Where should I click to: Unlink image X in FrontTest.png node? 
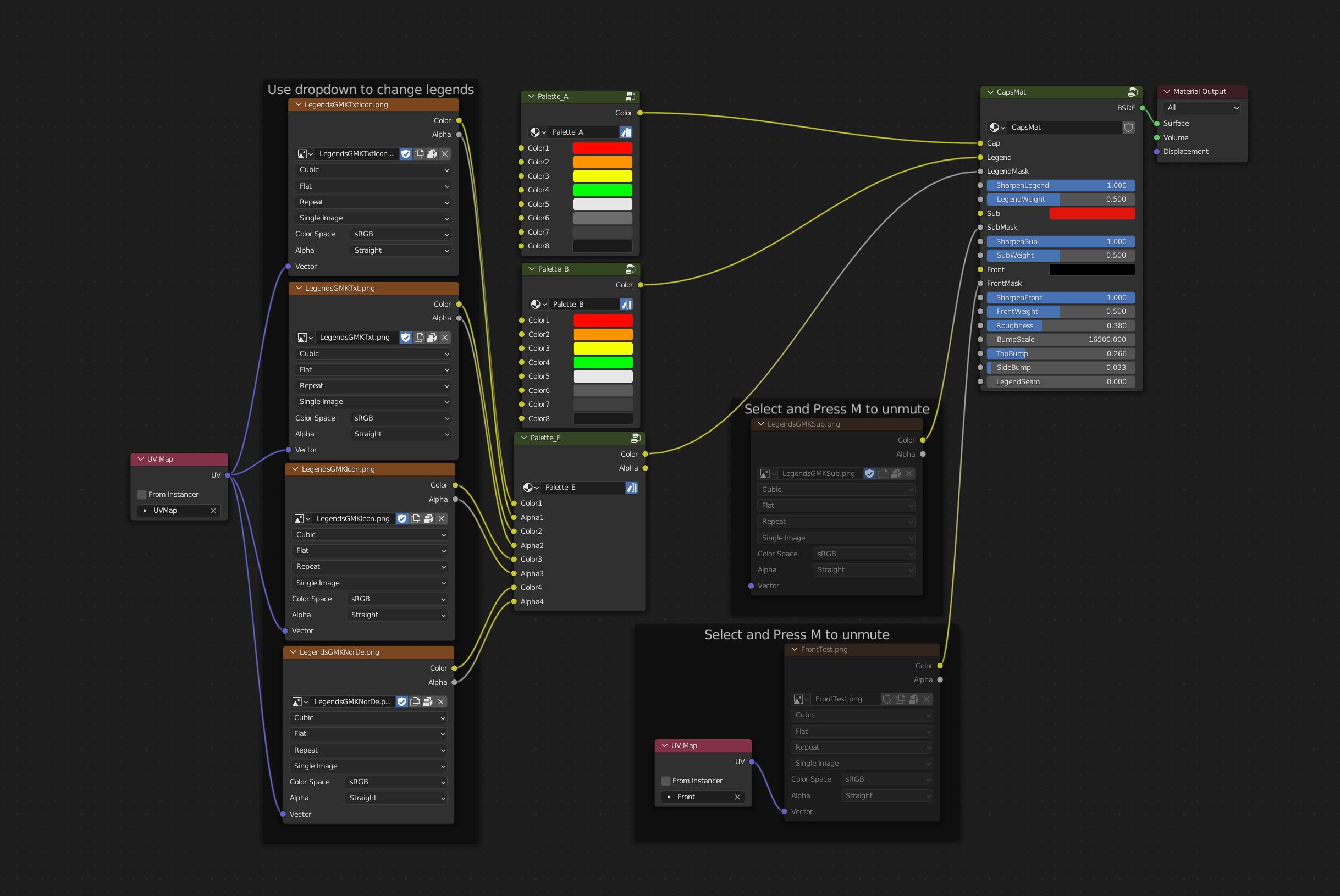(x=927, y=699)
